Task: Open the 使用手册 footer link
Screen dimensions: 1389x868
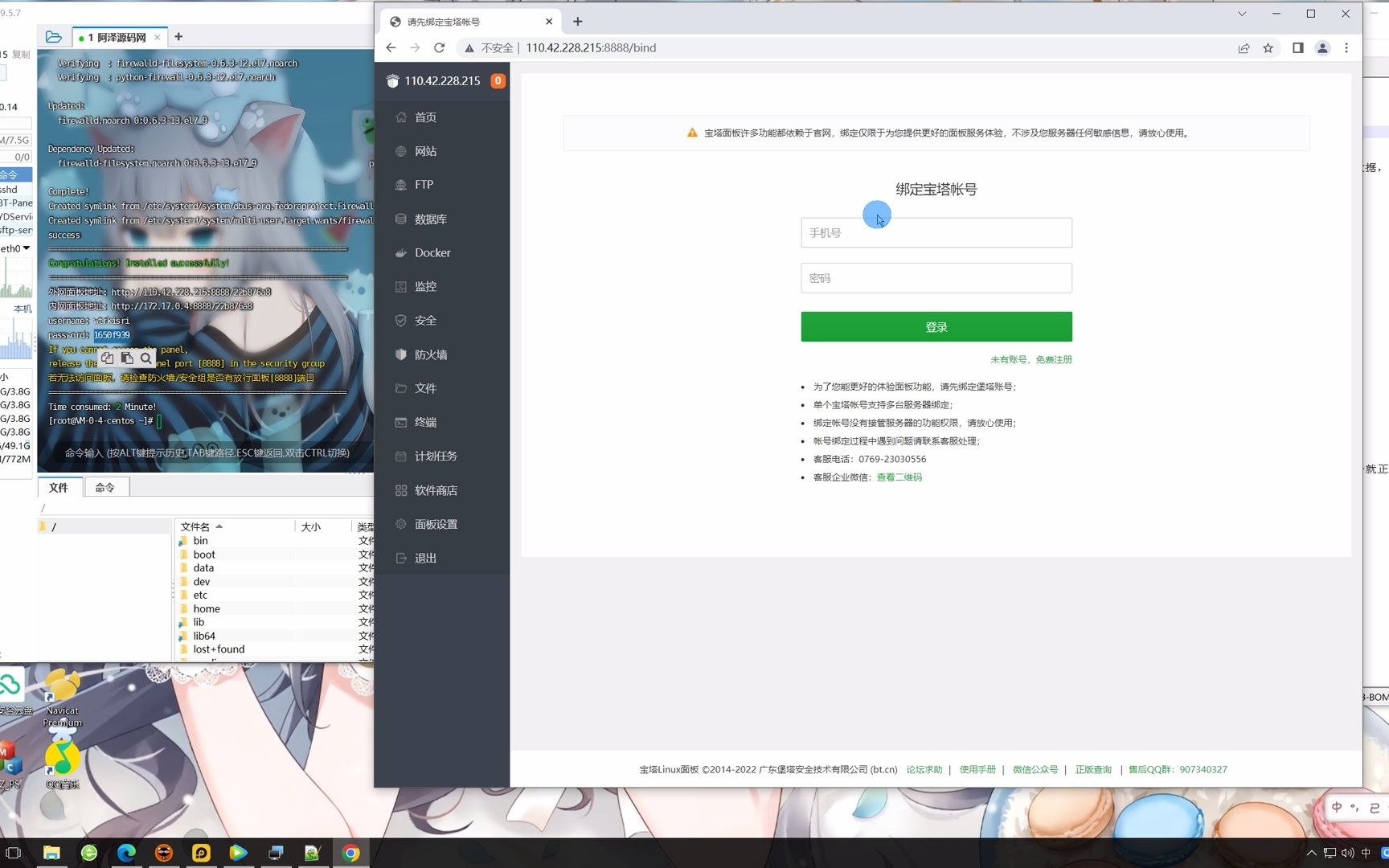Action: (977, 770)
